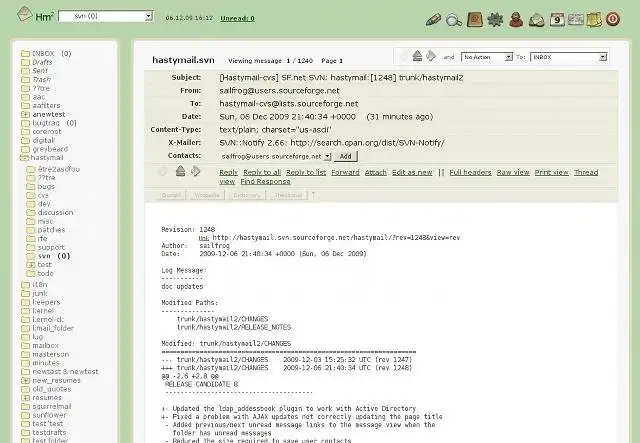The image size is (640, 443).
Task: Open the masterson folder
Action: pos(51,354)
